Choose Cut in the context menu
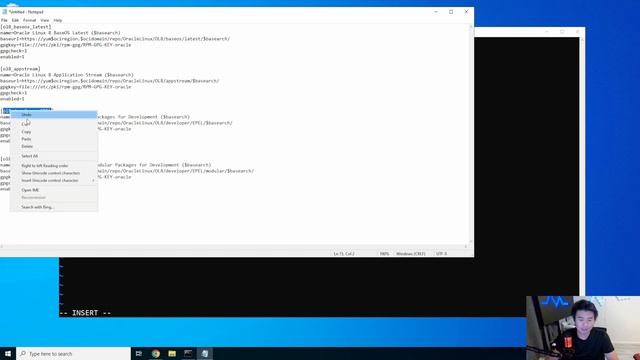The width and height of the screenshot is (640, 360). (x=53, y=124)
